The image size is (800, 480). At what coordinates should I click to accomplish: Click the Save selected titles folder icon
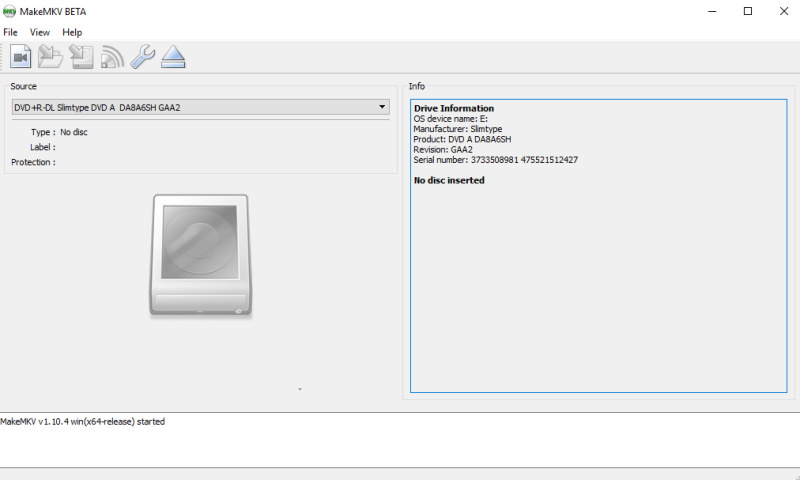(x=51, y=57)
